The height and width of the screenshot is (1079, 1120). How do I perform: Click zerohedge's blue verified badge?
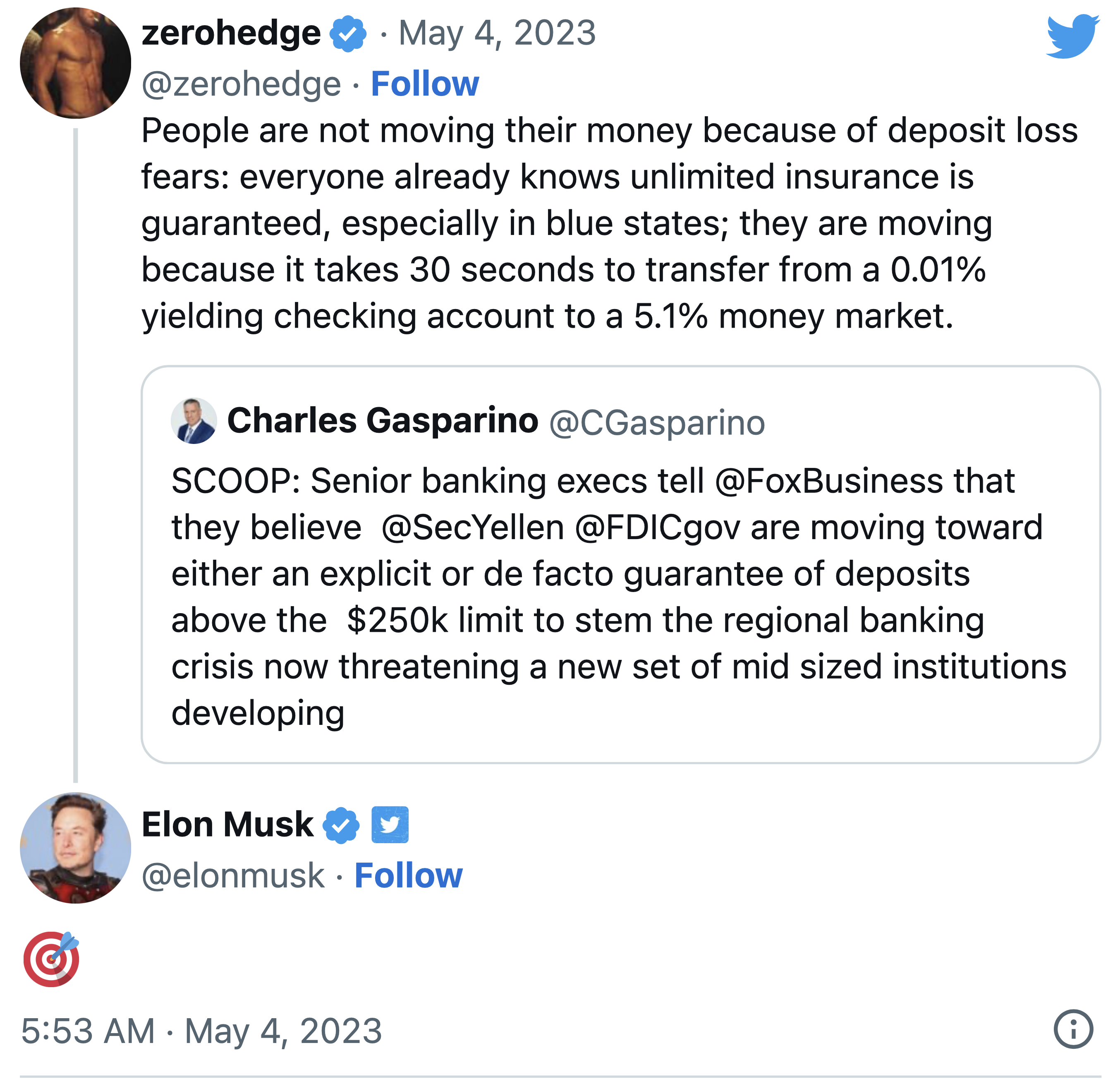point(348,34)
